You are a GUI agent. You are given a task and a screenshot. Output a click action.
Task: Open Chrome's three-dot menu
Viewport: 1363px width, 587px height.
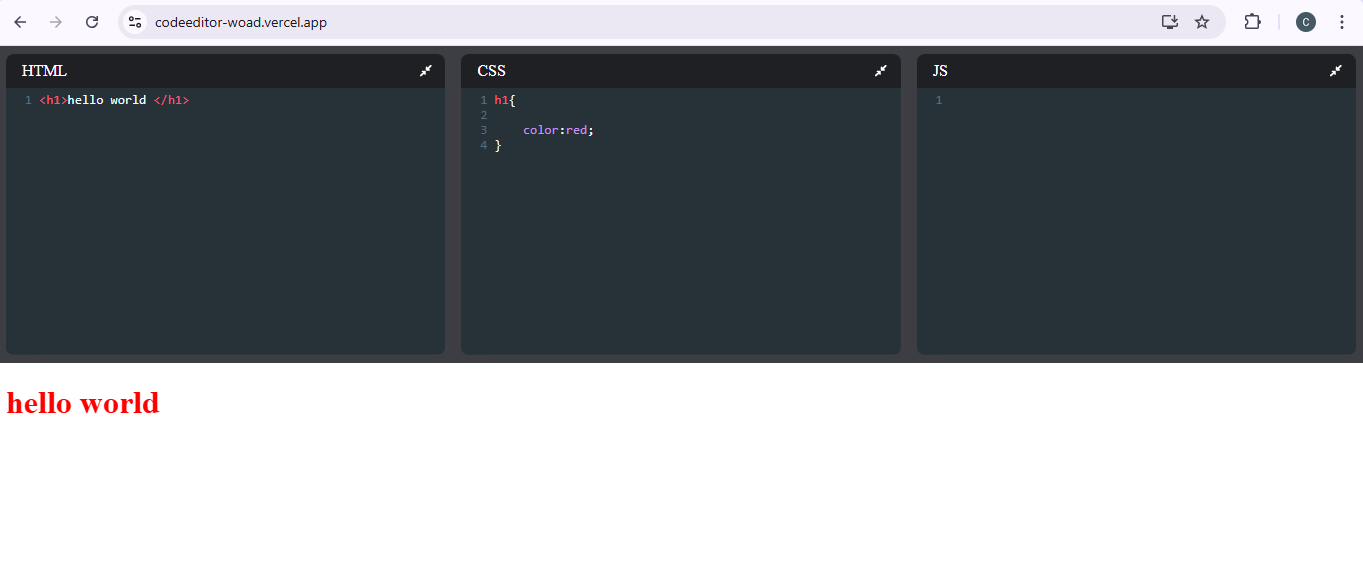point(1342,22)
